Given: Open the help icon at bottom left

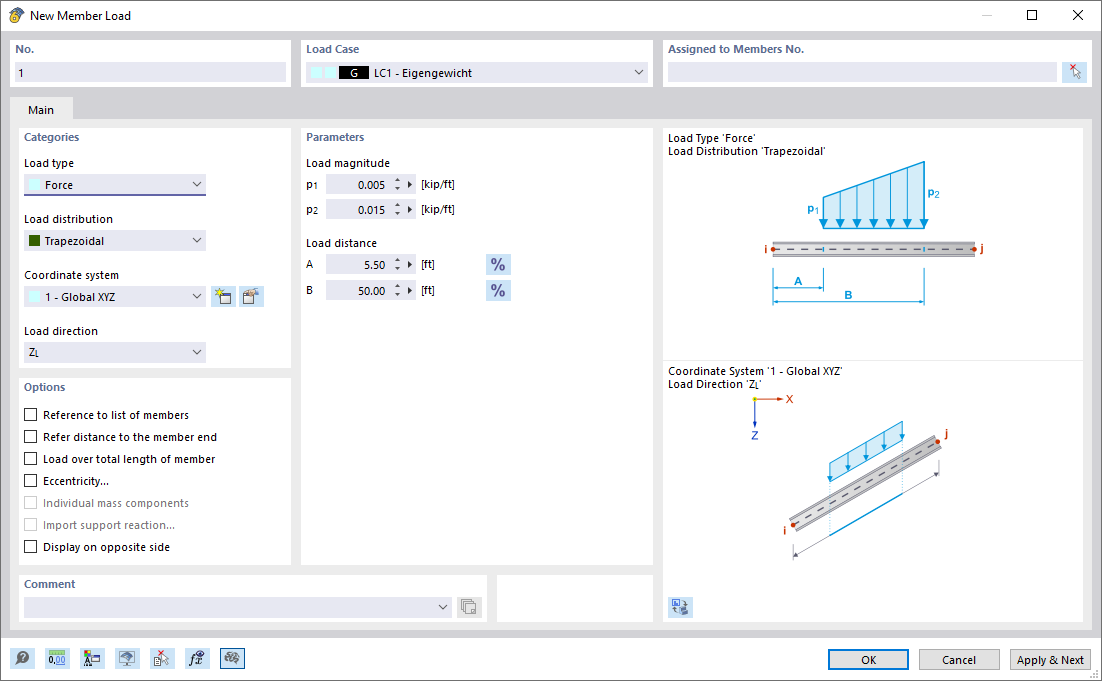Looking at the screenshot, I should pyautogui.click(x=22, y=659).
